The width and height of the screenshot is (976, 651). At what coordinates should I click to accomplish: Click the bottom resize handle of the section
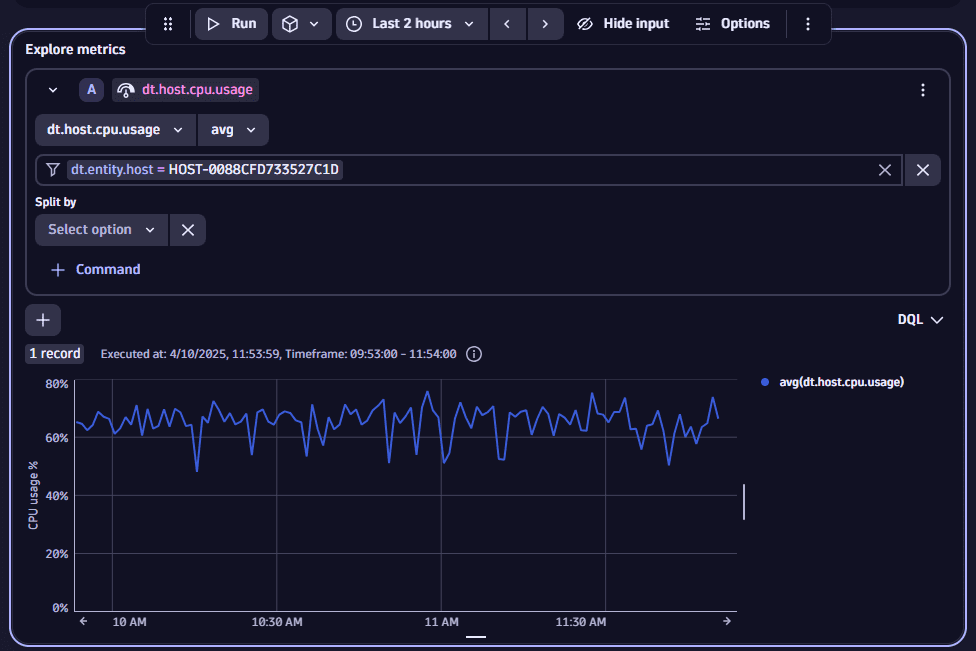pos(476,637)
